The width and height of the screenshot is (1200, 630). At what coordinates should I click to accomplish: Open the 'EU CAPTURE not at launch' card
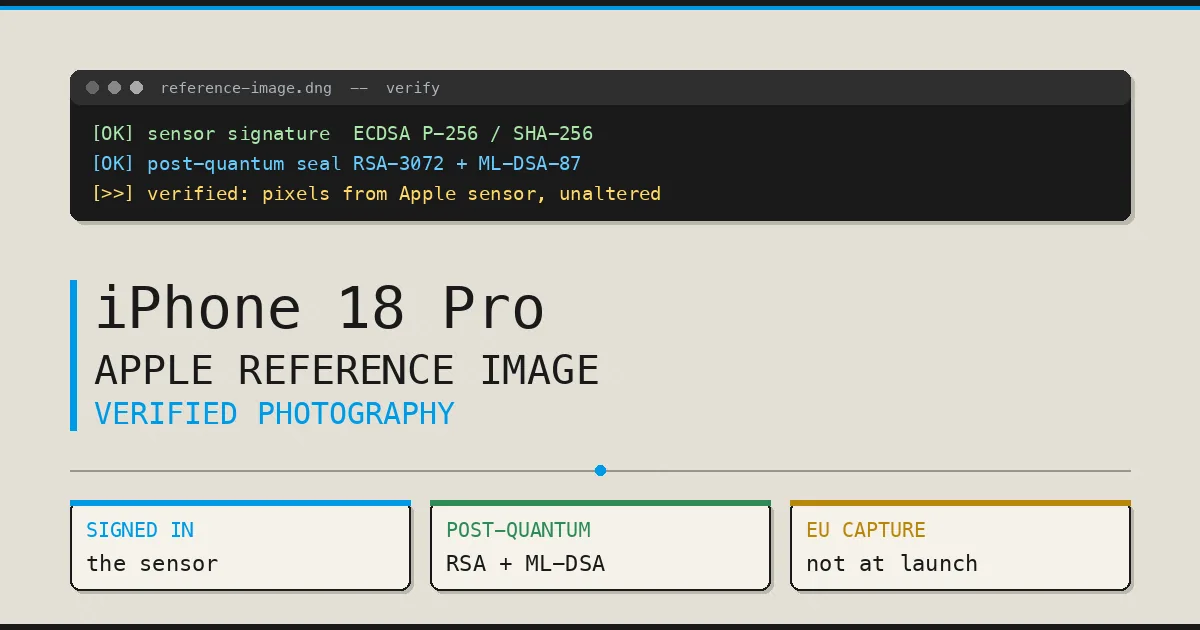point(960,546)
